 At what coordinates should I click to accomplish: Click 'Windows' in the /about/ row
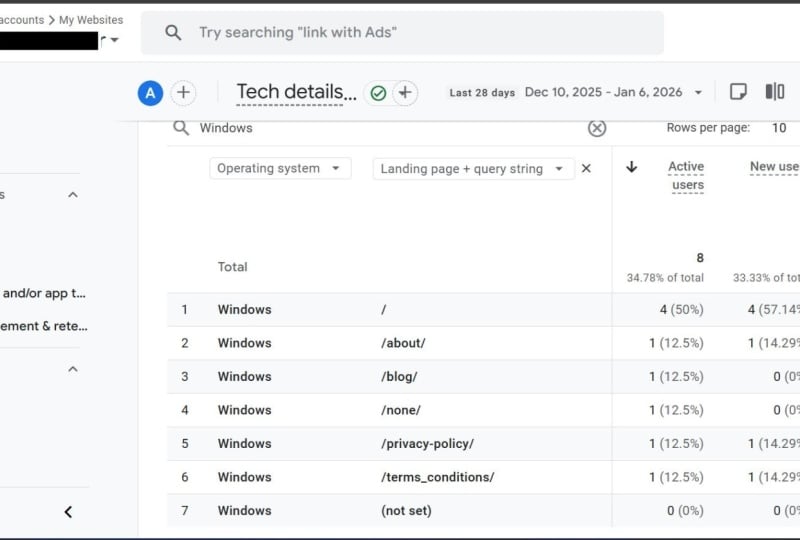244,343
